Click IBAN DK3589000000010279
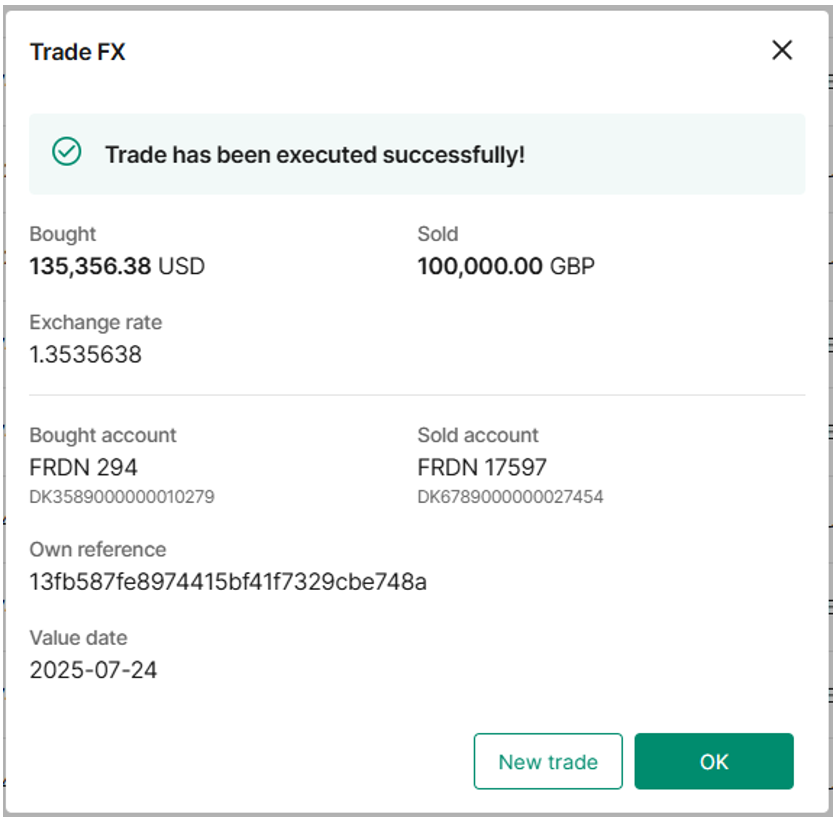The image size is (837, 821). [122, 497]
